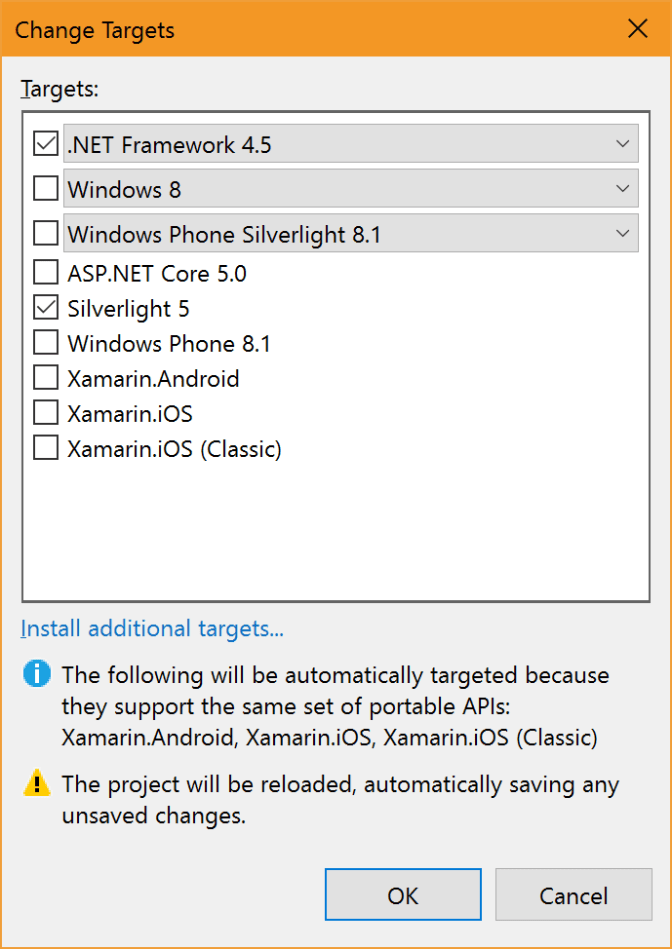Select the Silverlight 5 row label
Image resolution: width=672 pixels, height=949 pixels.
(x=129, y=308)
